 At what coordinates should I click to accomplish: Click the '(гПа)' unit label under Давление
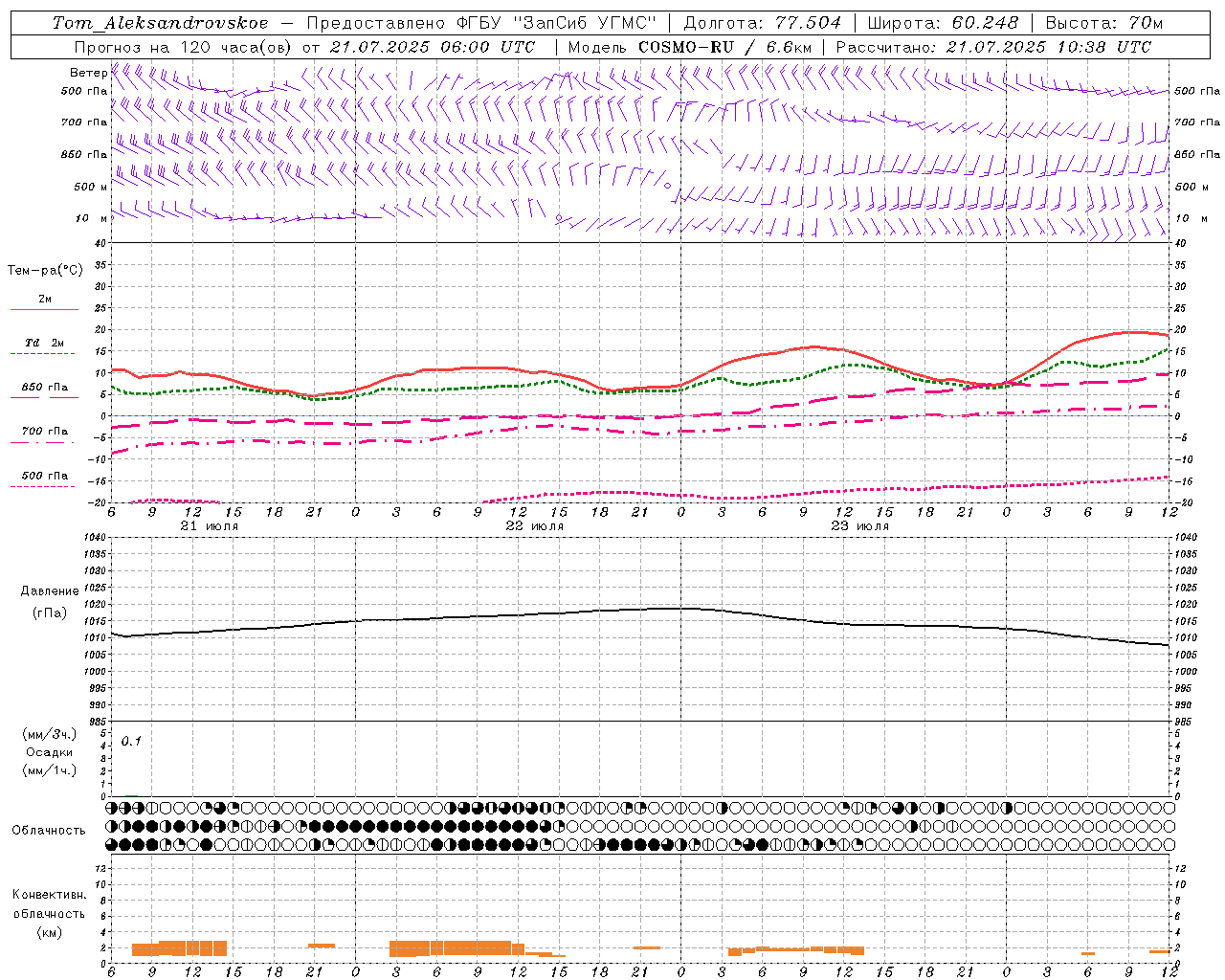click(50, 612)
